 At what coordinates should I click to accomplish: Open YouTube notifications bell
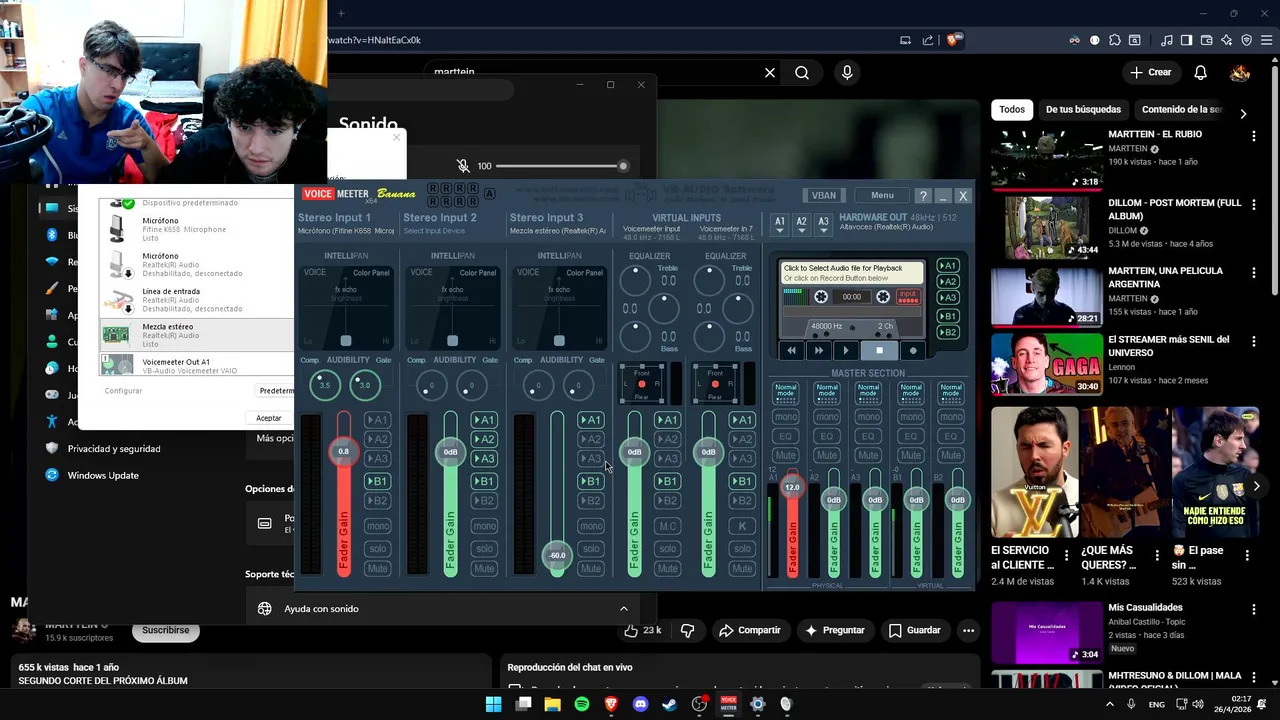click(1200, 73)
